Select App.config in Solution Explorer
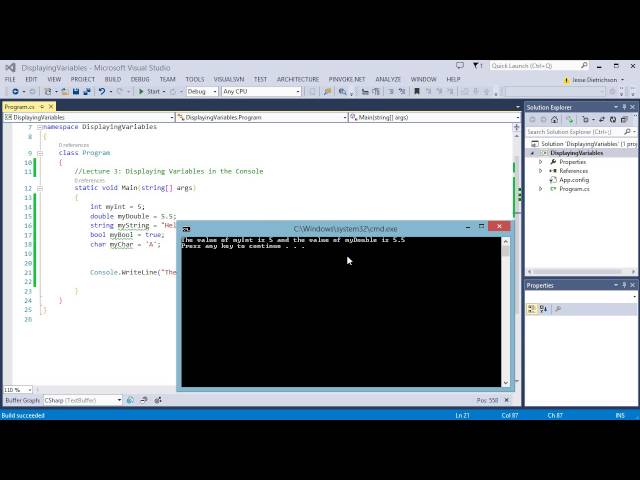Screen dimensions: 640x480 573,180
